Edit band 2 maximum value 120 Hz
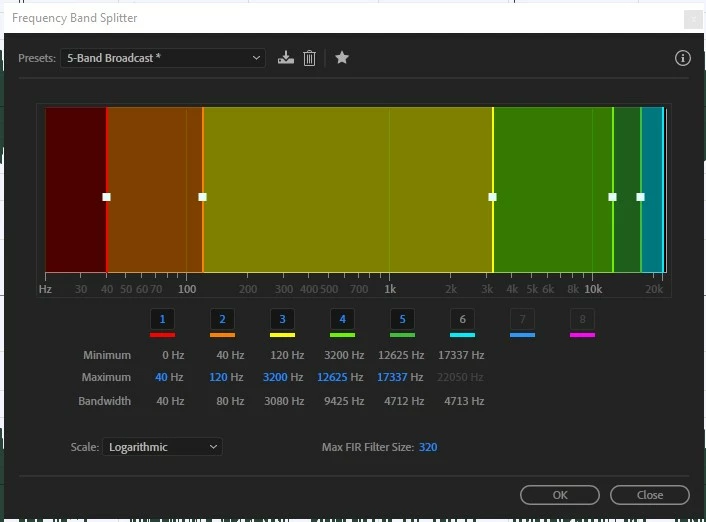Viewport: 706px width, 522px height. click(218, 377)
